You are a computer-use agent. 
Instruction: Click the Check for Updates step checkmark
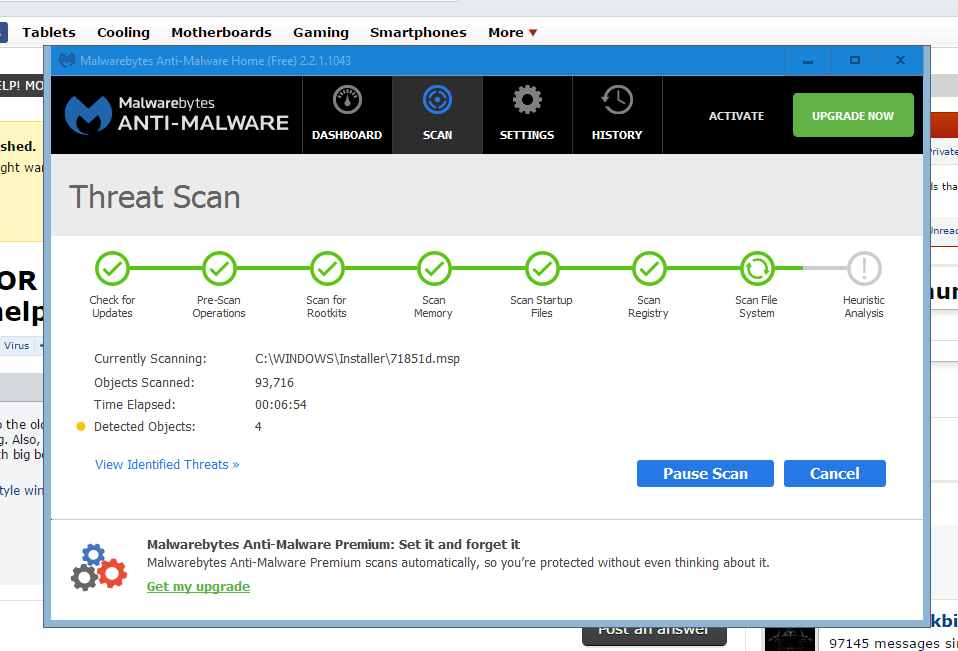click(x=112, y=269)
